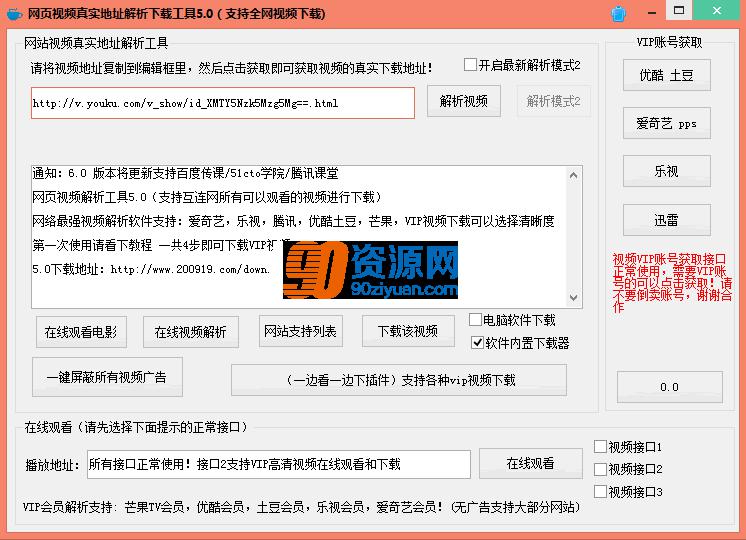Click the 网页视频解析工具5.0 description line
746x540 pixels.
(x=207, y=197)
